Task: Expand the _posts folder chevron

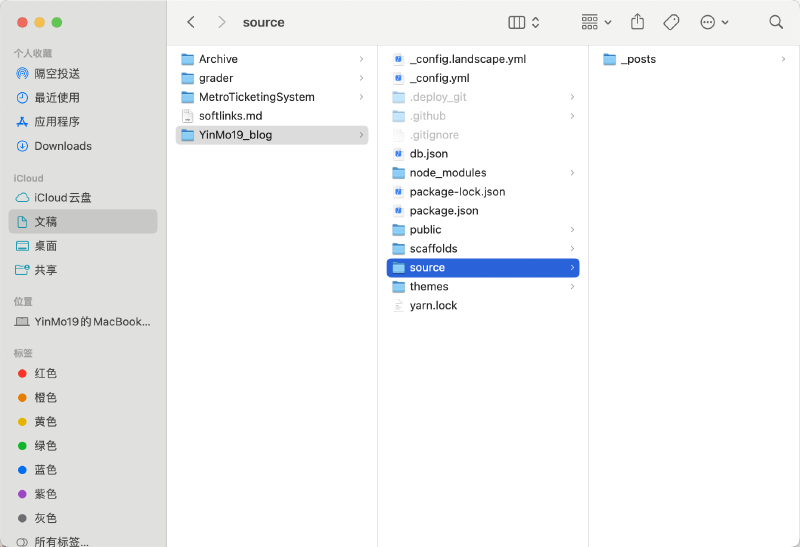Action: click(x=783, y=60)
